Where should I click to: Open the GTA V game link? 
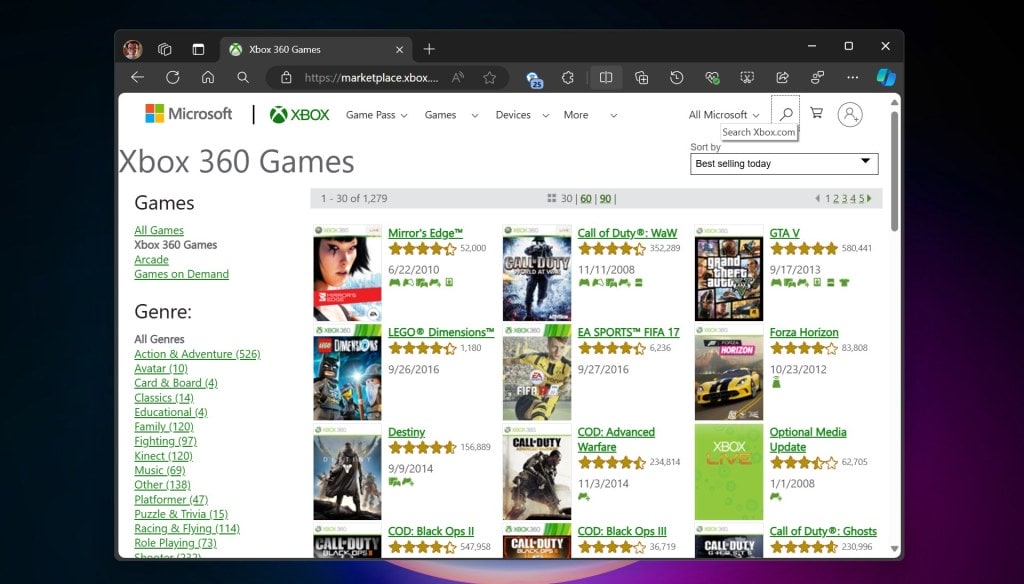tap(784, 233)
